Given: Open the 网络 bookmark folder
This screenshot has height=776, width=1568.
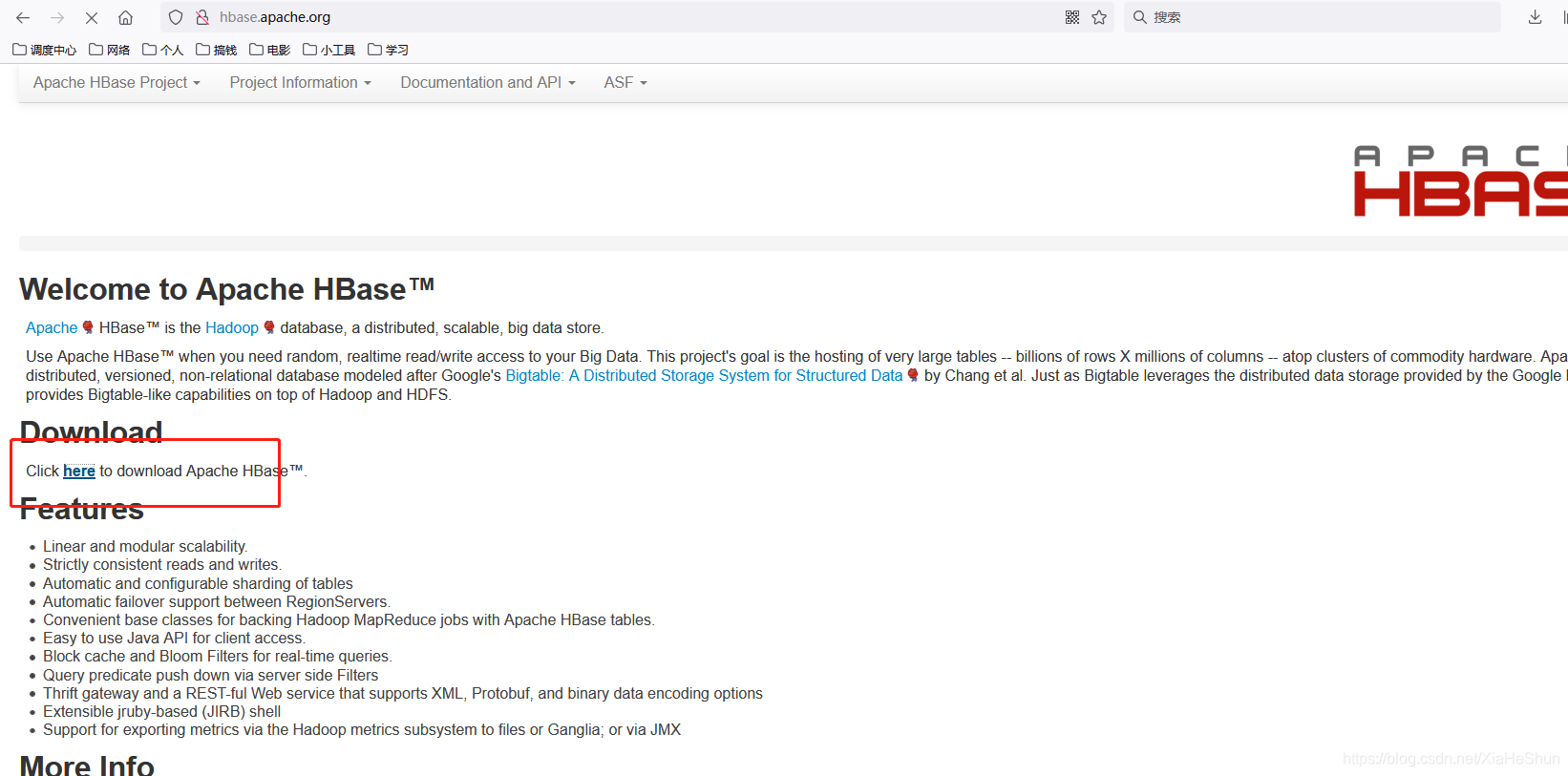Looking at the screenshot, I should pyautogui.click(x=109, y=50).
